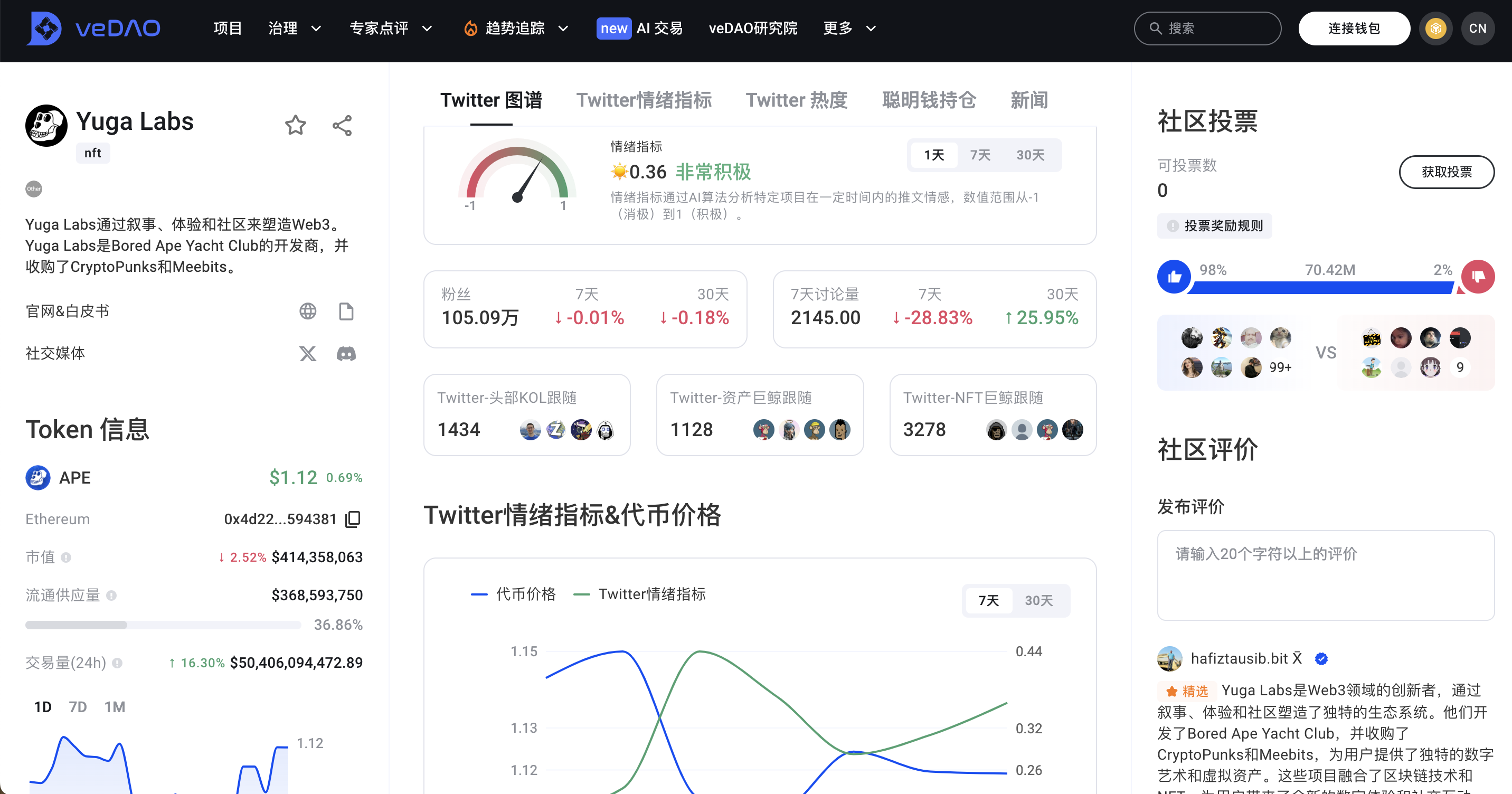The height and width of the screenshot is (794, 1512).
Task: Click the 连接钱包 button
Action: point(1354,28)
